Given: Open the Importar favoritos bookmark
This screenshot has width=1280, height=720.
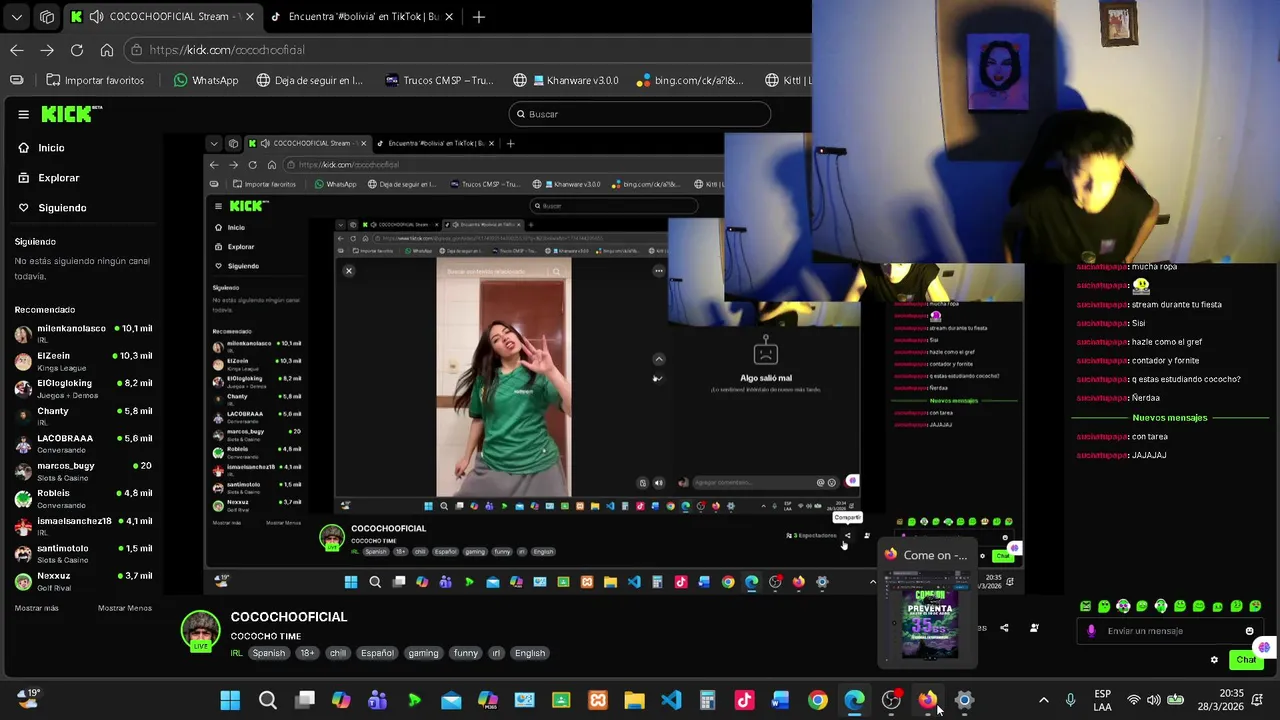Looking at the screenshot, I should pyautogui.click(x=94, y=80).
